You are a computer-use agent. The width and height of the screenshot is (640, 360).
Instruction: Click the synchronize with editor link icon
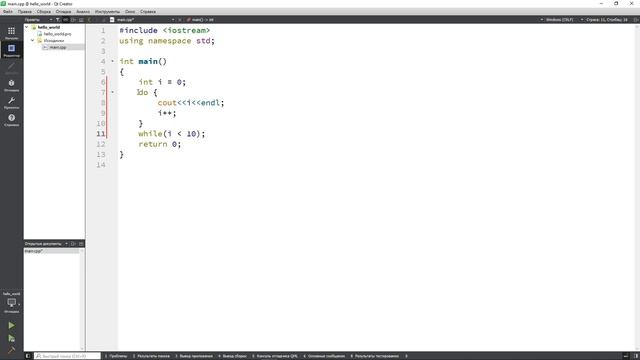[66, 20]
